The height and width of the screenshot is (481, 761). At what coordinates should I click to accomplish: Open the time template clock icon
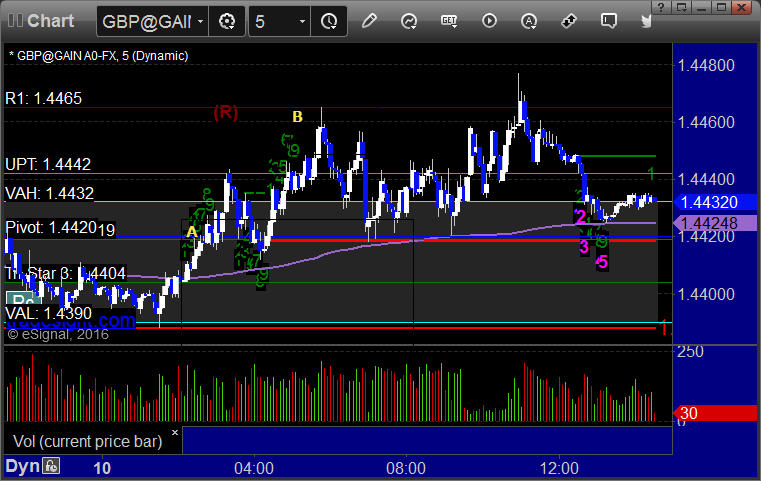pos(329,21)
